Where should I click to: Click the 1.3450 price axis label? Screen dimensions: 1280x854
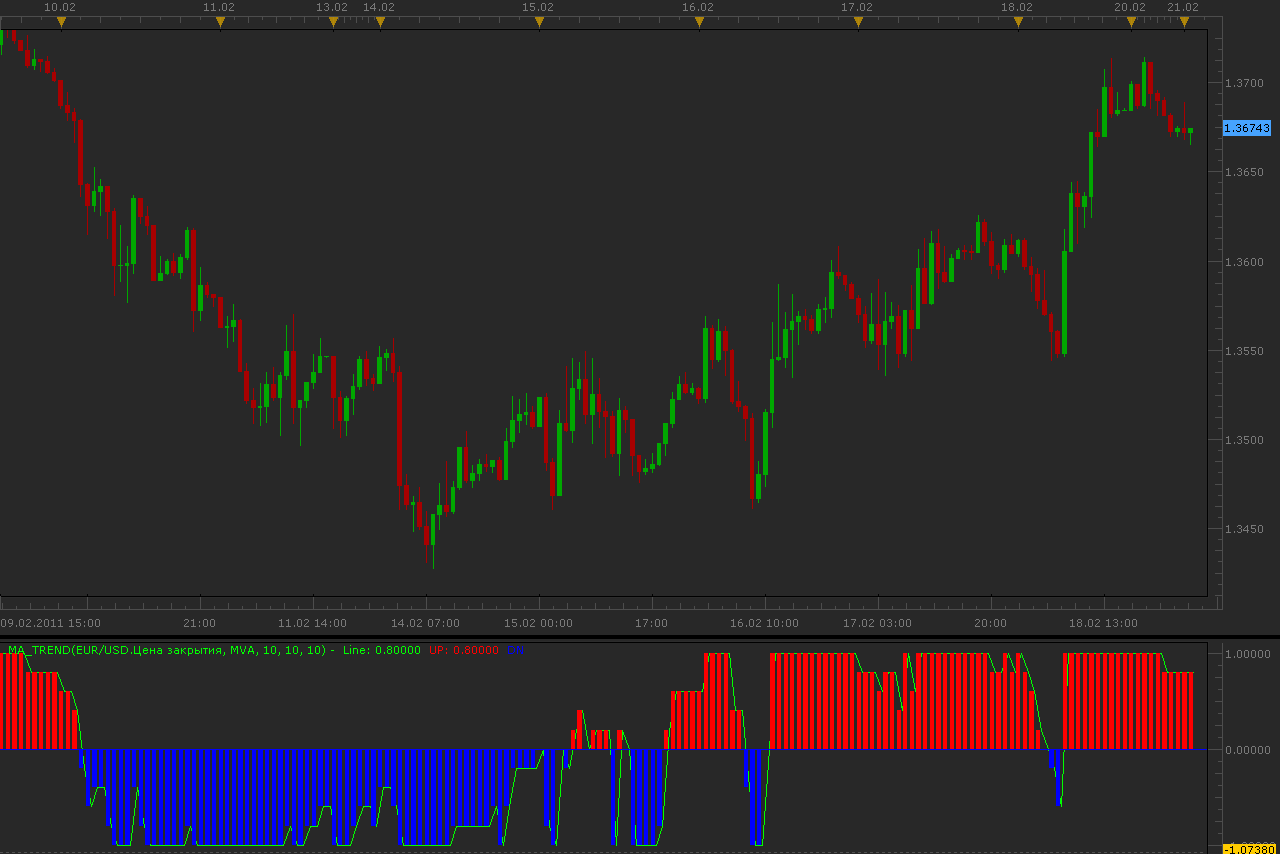coord(1245,529)
